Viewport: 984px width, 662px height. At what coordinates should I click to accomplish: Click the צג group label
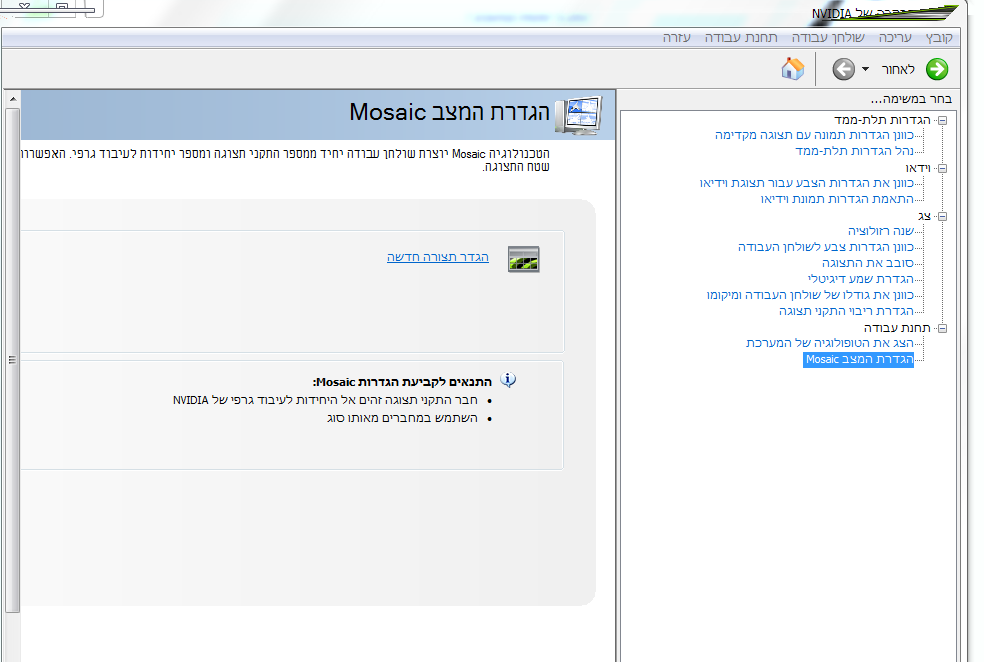pyautogui.click(x=924, y=216)
